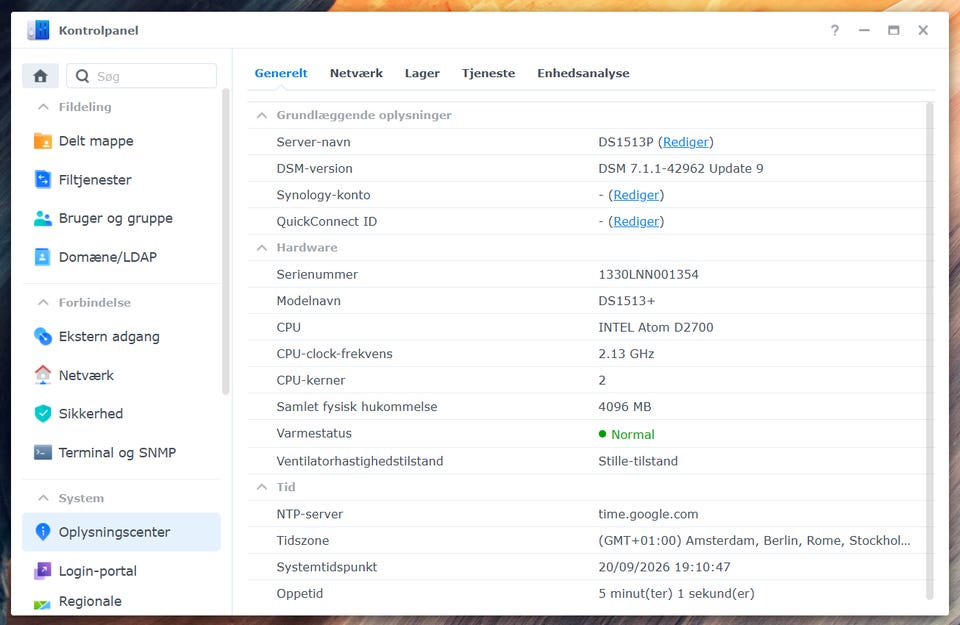This screenshot has width=960, height=625.
Task: Click Rediger link for QuickConnect ID
Action: pyautogui.click(x=636, y=221)
